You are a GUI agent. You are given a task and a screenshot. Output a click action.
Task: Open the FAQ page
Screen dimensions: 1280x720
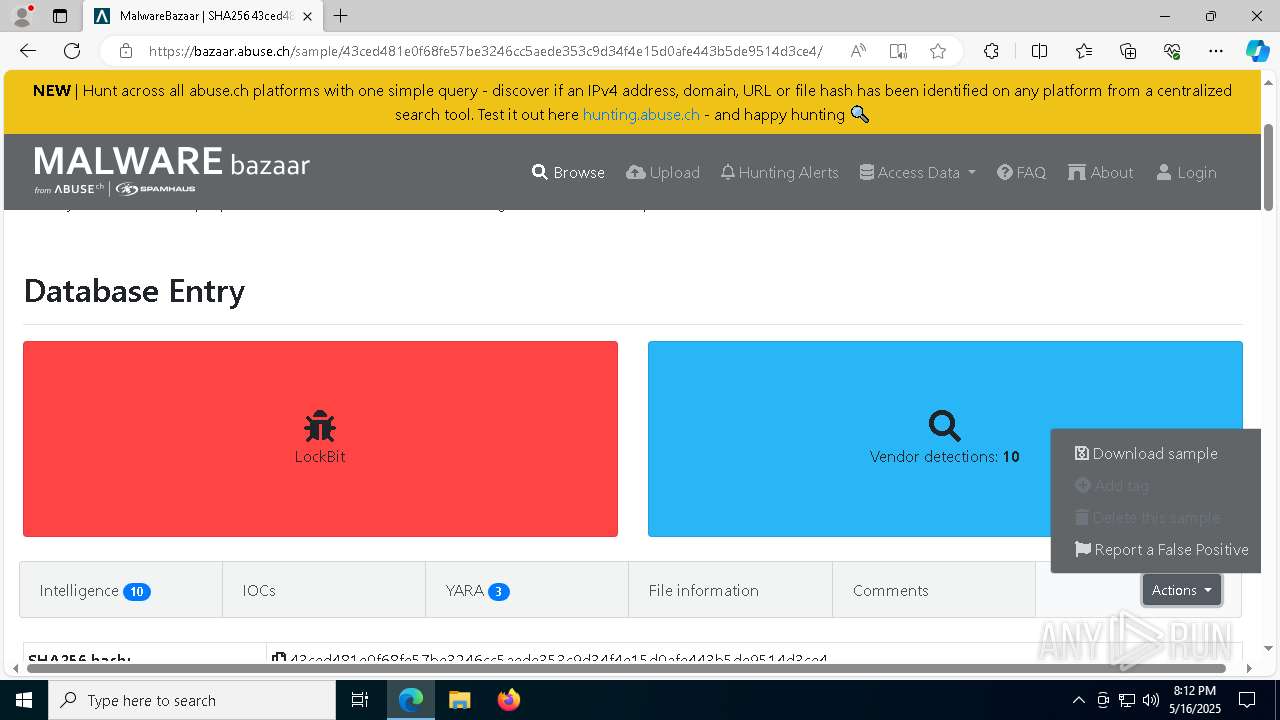(1021, 172)
